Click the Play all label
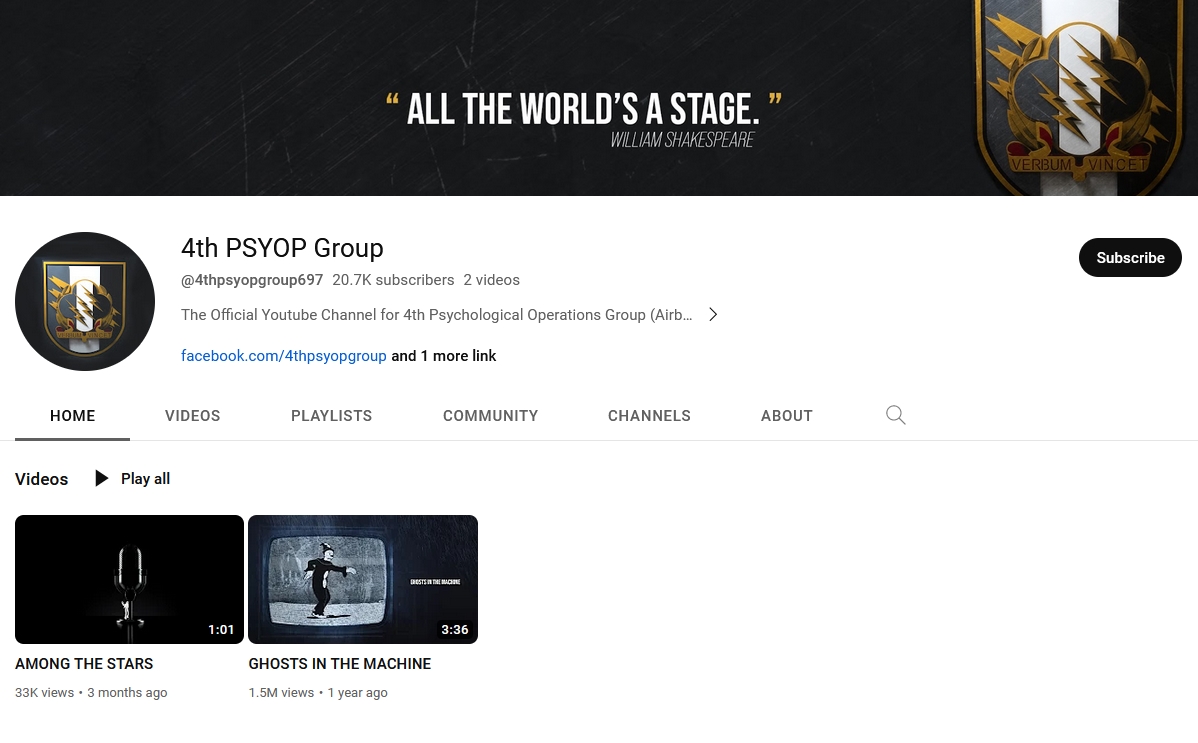The height and width of the screenshot is (743, 1198). [145, 479]
